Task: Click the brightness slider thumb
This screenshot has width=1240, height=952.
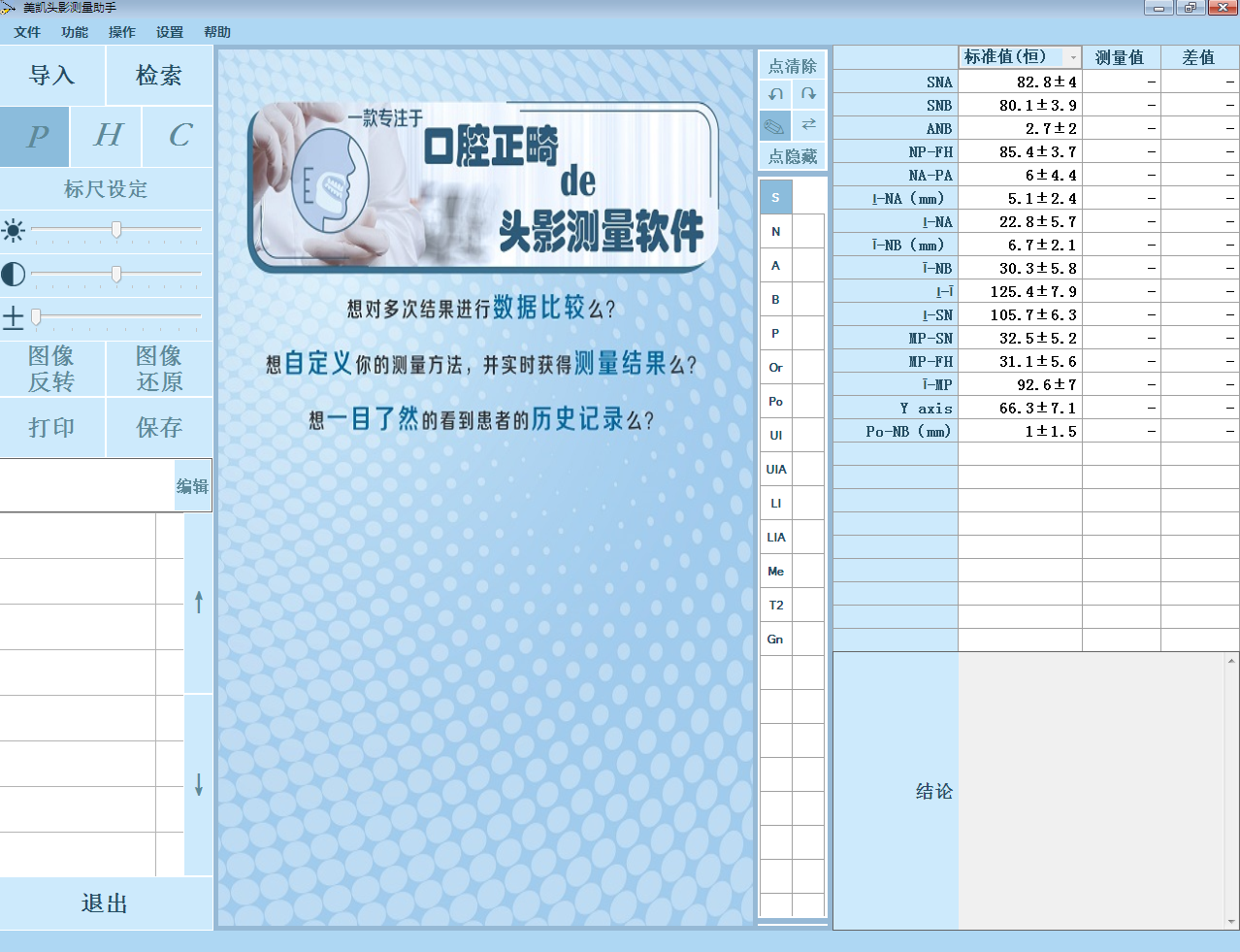Action: (x=116, y=230)
